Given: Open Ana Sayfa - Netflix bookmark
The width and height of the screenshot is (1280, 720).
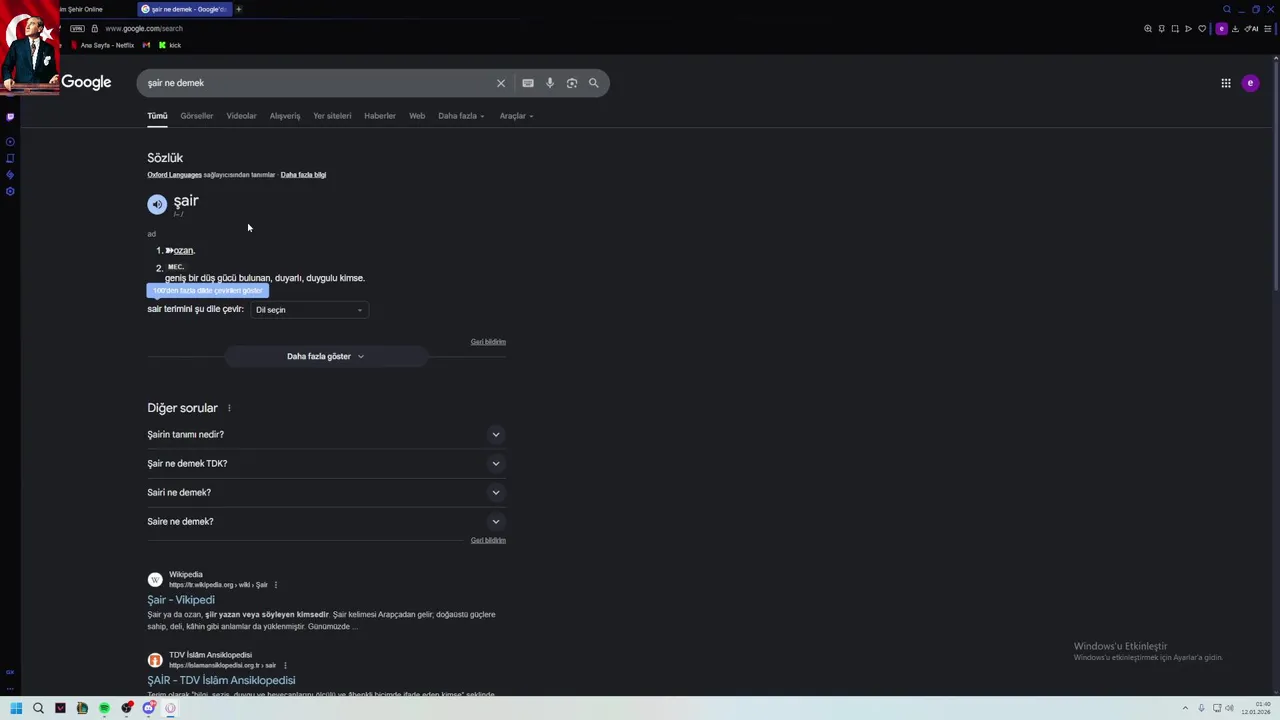Looking at the screenshot, I should click(102, 45).
